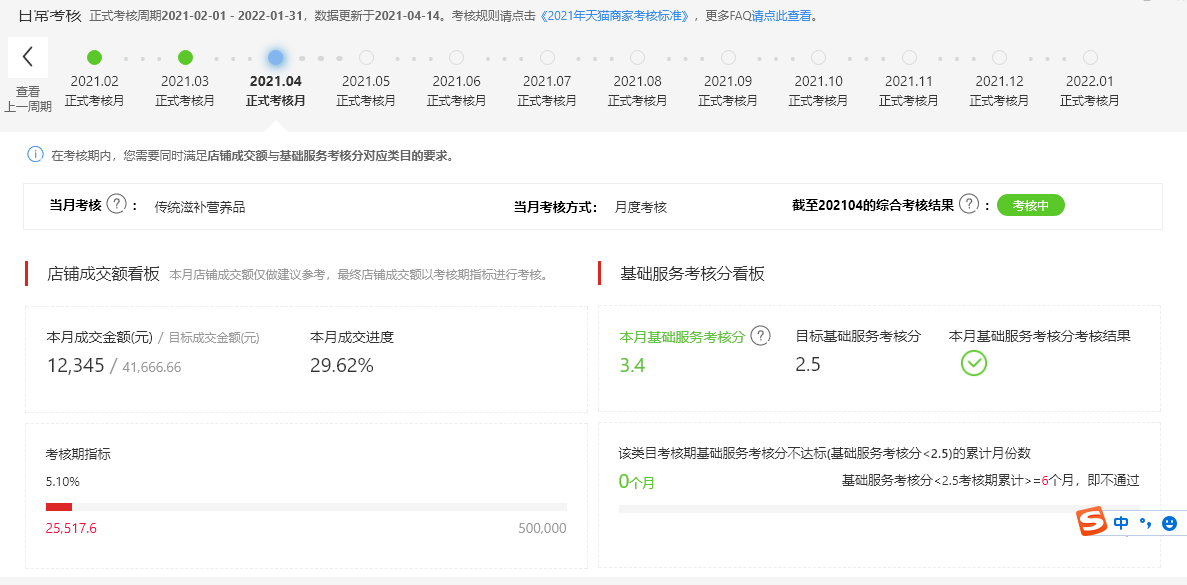Click the 店铺成交额看板 section heading
Image resolution: width=1187 pixels, height=585 pixels.
(x=103, y=274)
